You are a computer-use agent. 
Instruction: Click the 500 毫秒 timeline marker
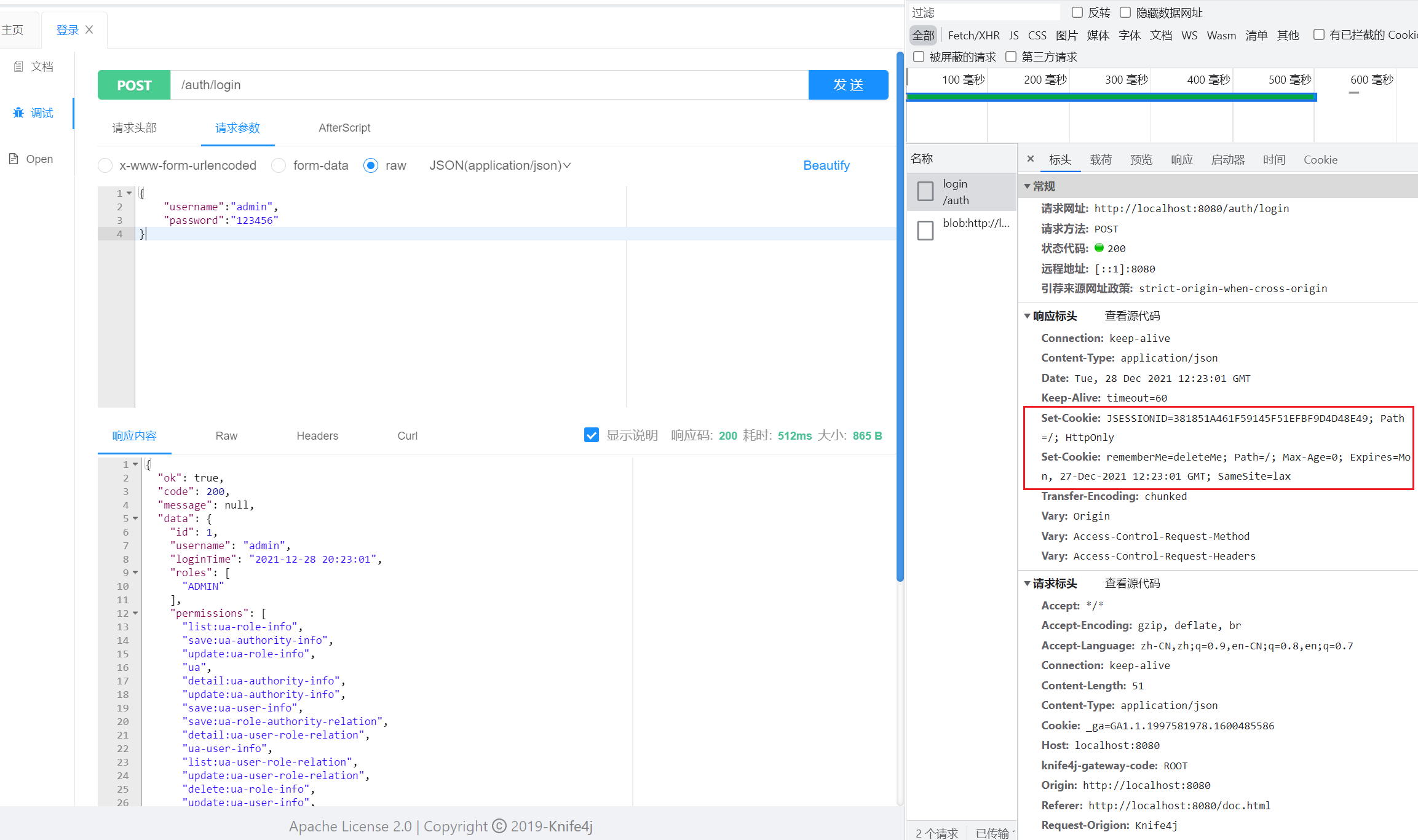click(1289, 80)
